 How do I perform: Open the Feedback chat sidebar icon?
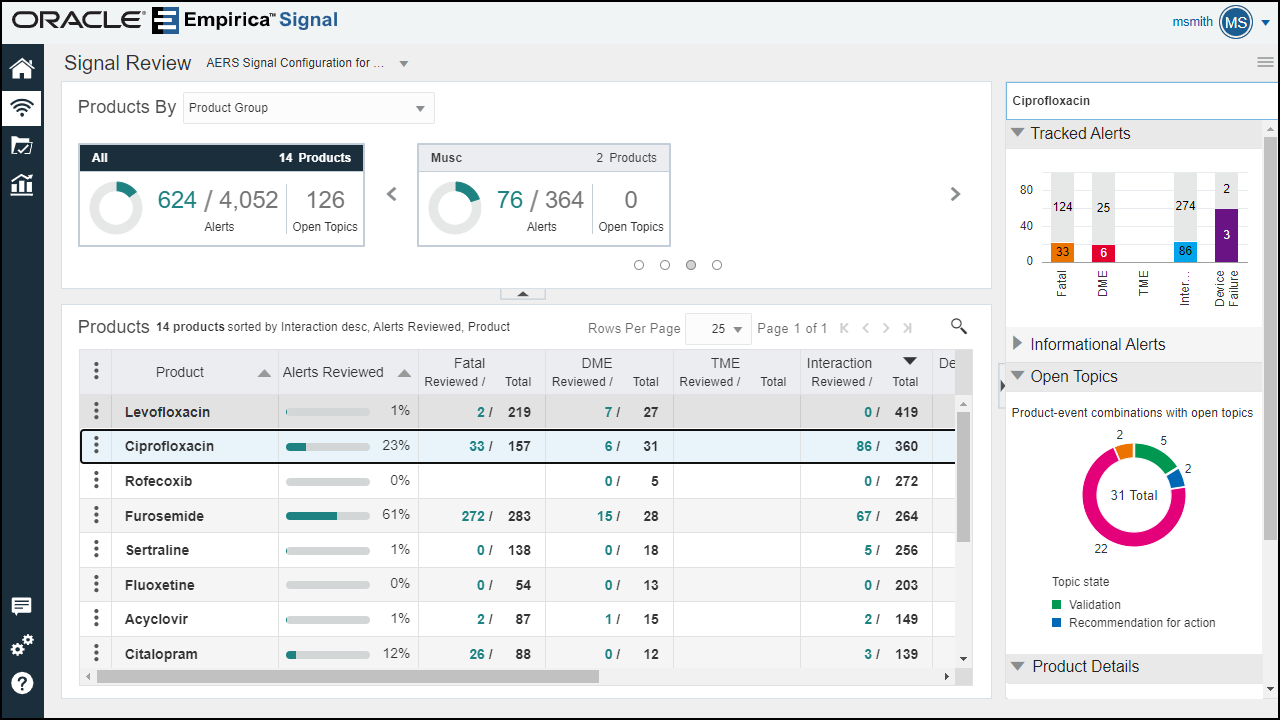(x=21, y=607)
